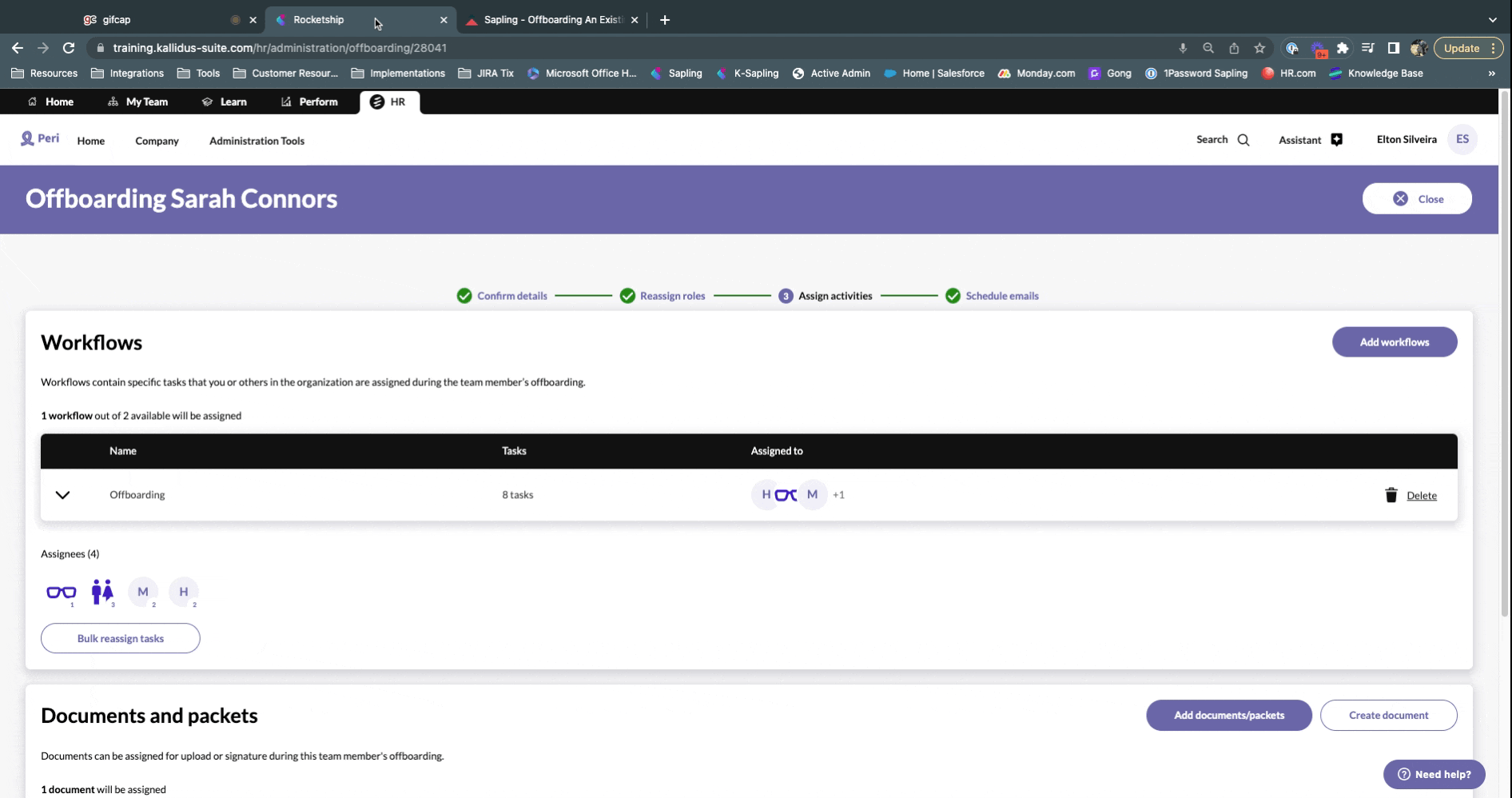Screen dimensions: 1512x798
Task: Click the Add workflows button
Action: pyautogui.click(x=1394, y=342)
